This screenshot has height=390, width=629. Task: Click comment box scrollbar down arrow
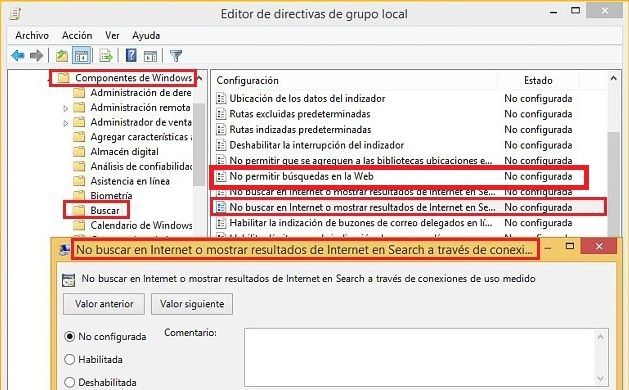601,379
